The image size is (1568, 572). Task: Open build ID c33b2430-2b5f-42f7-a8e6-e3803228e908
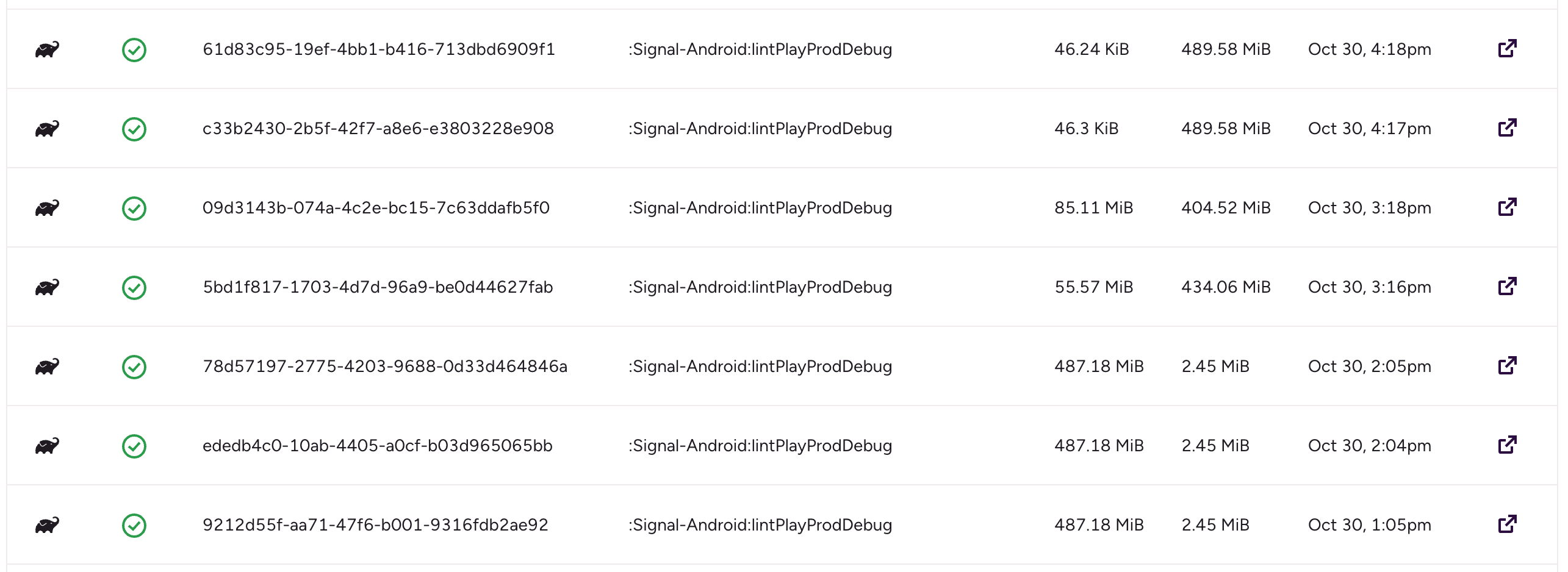(x=378, y=129)
